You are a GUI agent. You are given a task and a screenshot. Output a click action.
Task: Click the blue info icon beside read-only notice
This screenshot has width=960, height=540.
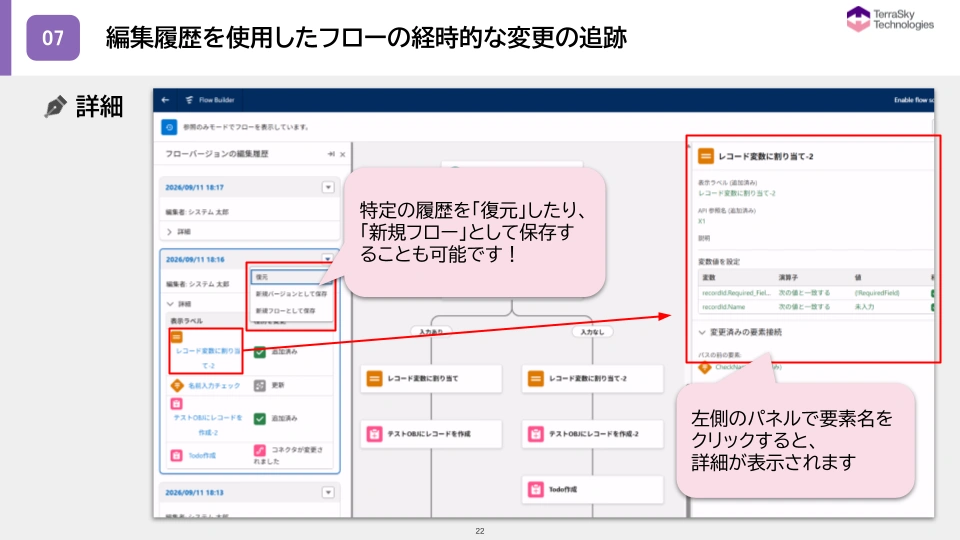click(169, 127)
